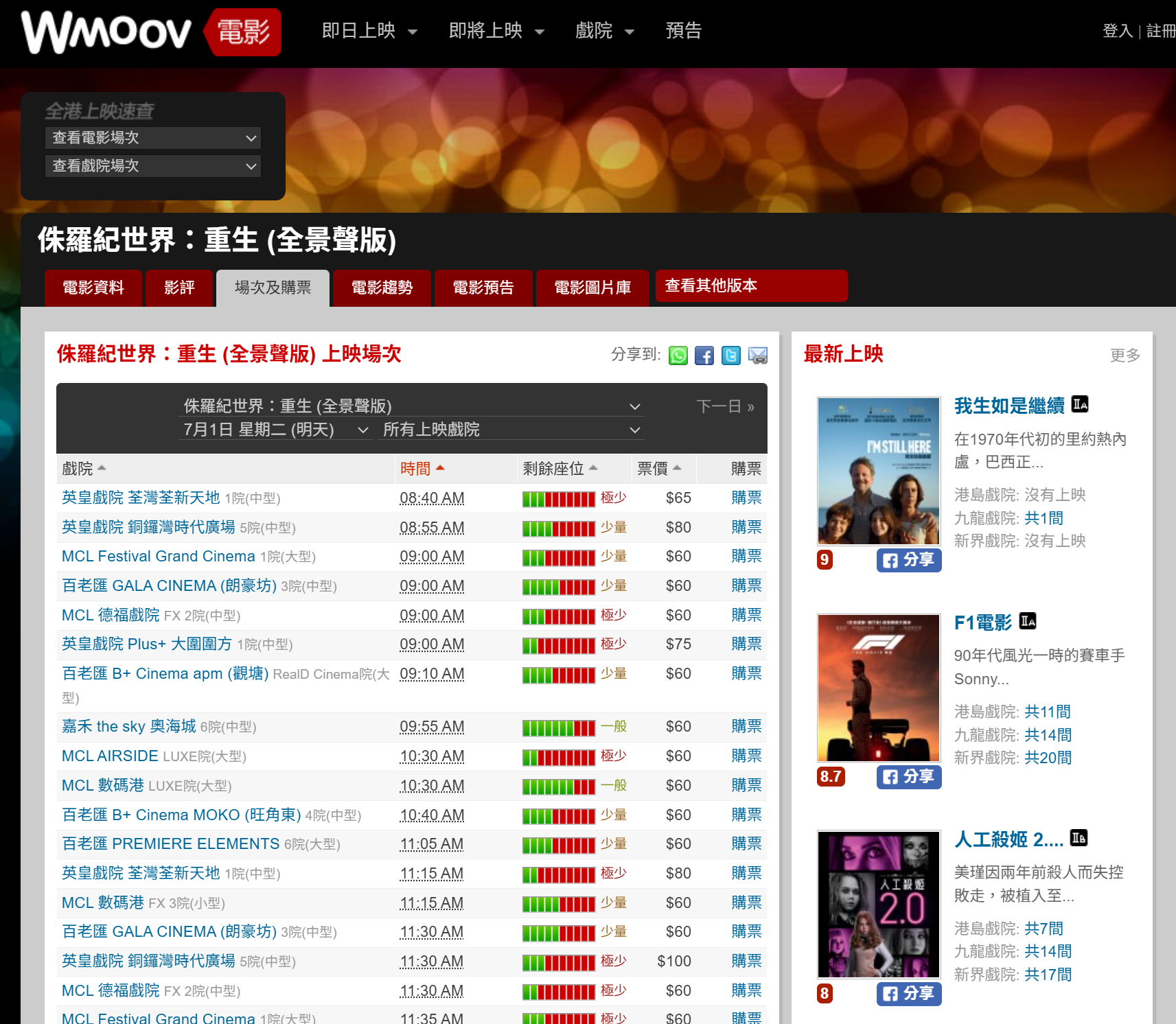Image resolution: width=1176 pixels, height=1024 pixels.
Task: Open 查看戲院場次 dropdown
Action: click(153, 166)
